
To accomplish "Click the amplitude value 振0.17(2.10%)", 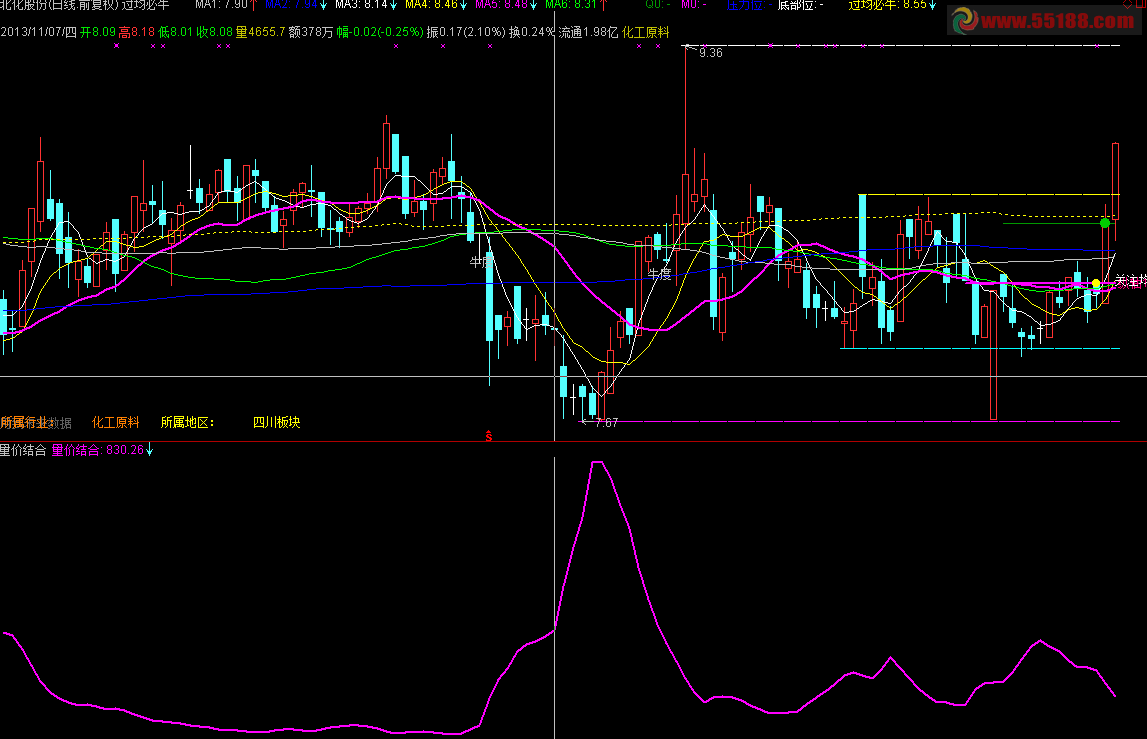I will [466, 32].
